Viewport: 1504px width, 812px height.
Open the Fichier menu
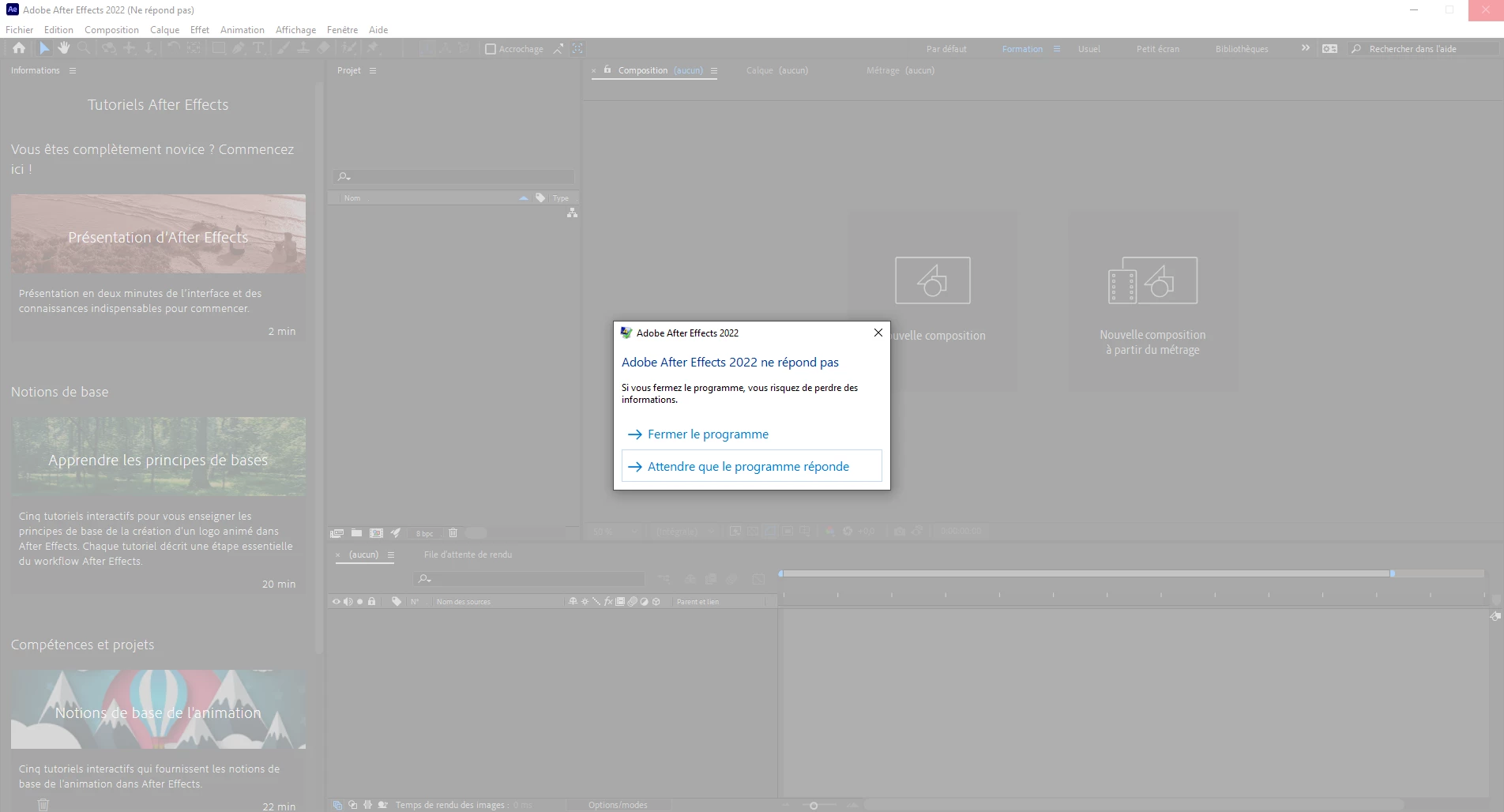(20, 30)
